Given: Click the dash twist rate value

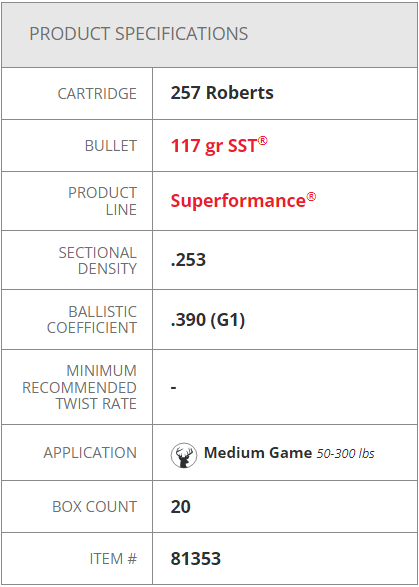Looking at the screenshot, I should pos(173,387).
